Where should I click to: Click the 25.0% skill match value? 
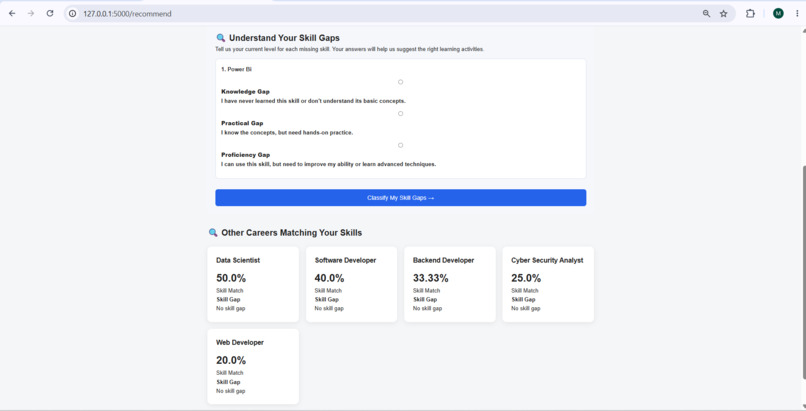(526, 278)
